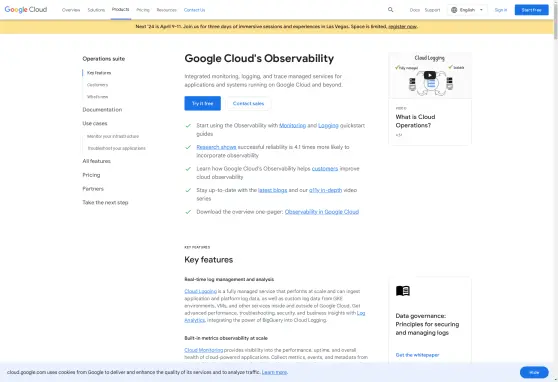The height and width of the screenshot is (382, 558).
Task: Go to Use cases in sidebar
Action: point(95,123)
